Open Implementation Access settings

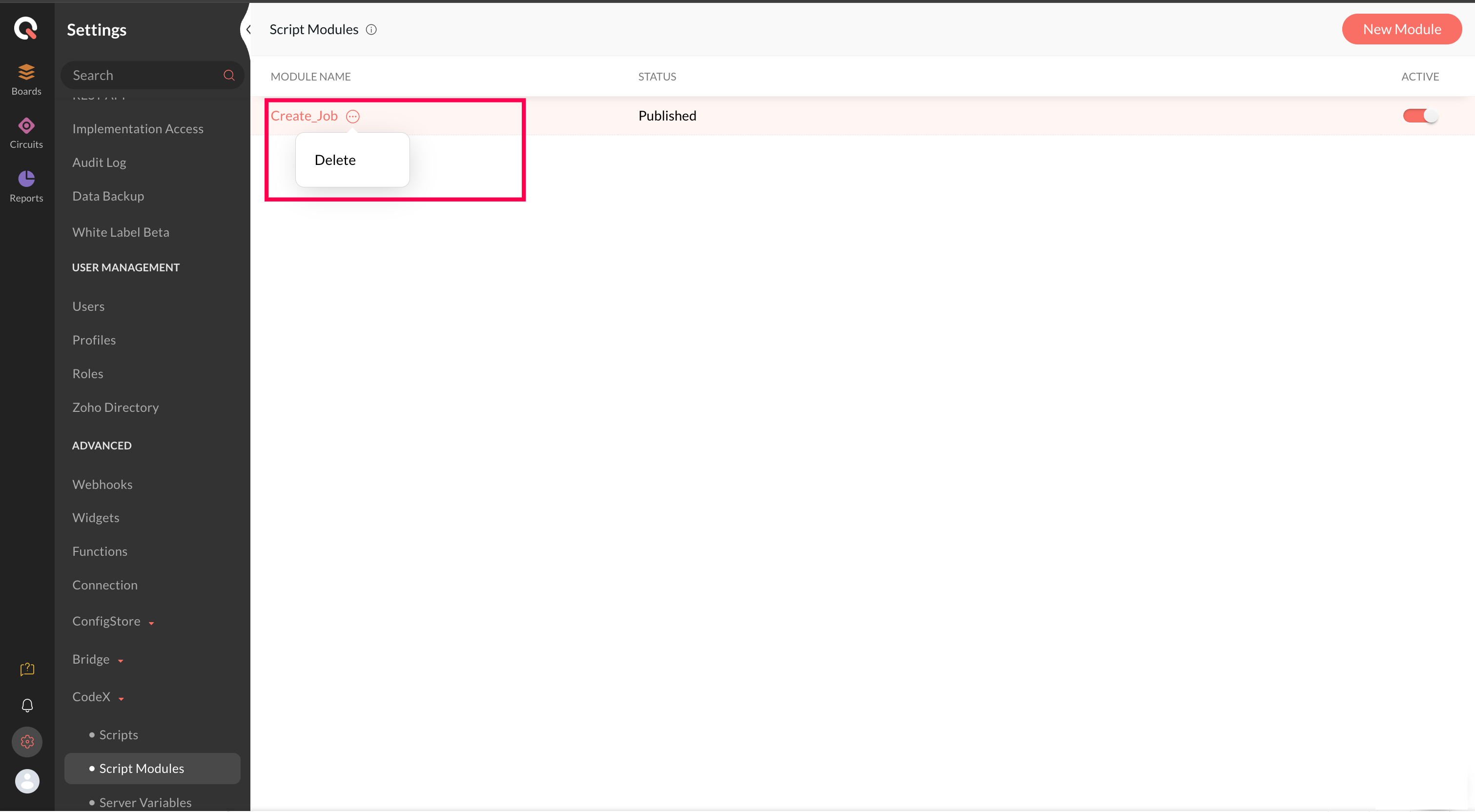(x=138, y=129)
